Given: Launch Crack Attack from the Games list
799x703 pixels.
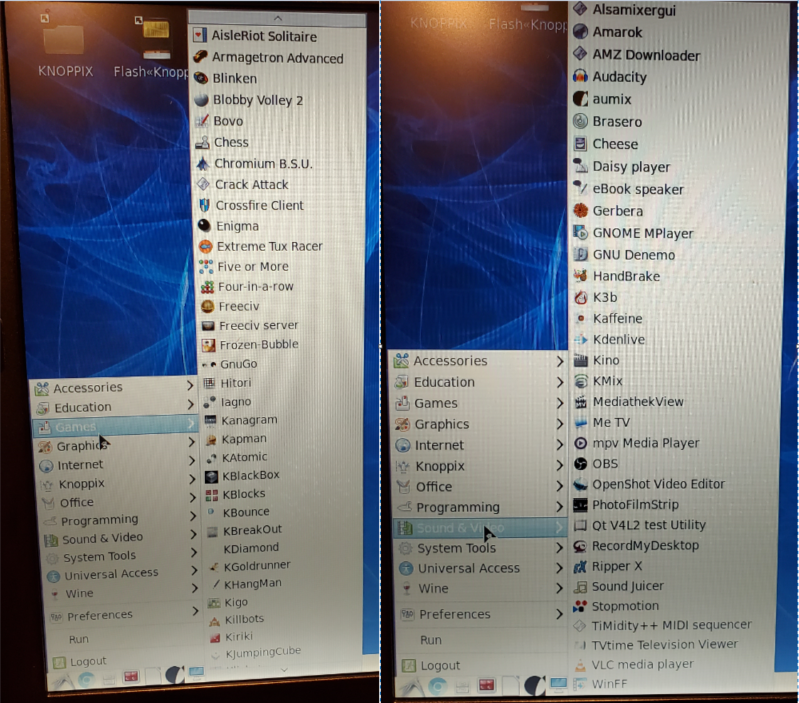Looking at the screenshot, I should [252, 184].
